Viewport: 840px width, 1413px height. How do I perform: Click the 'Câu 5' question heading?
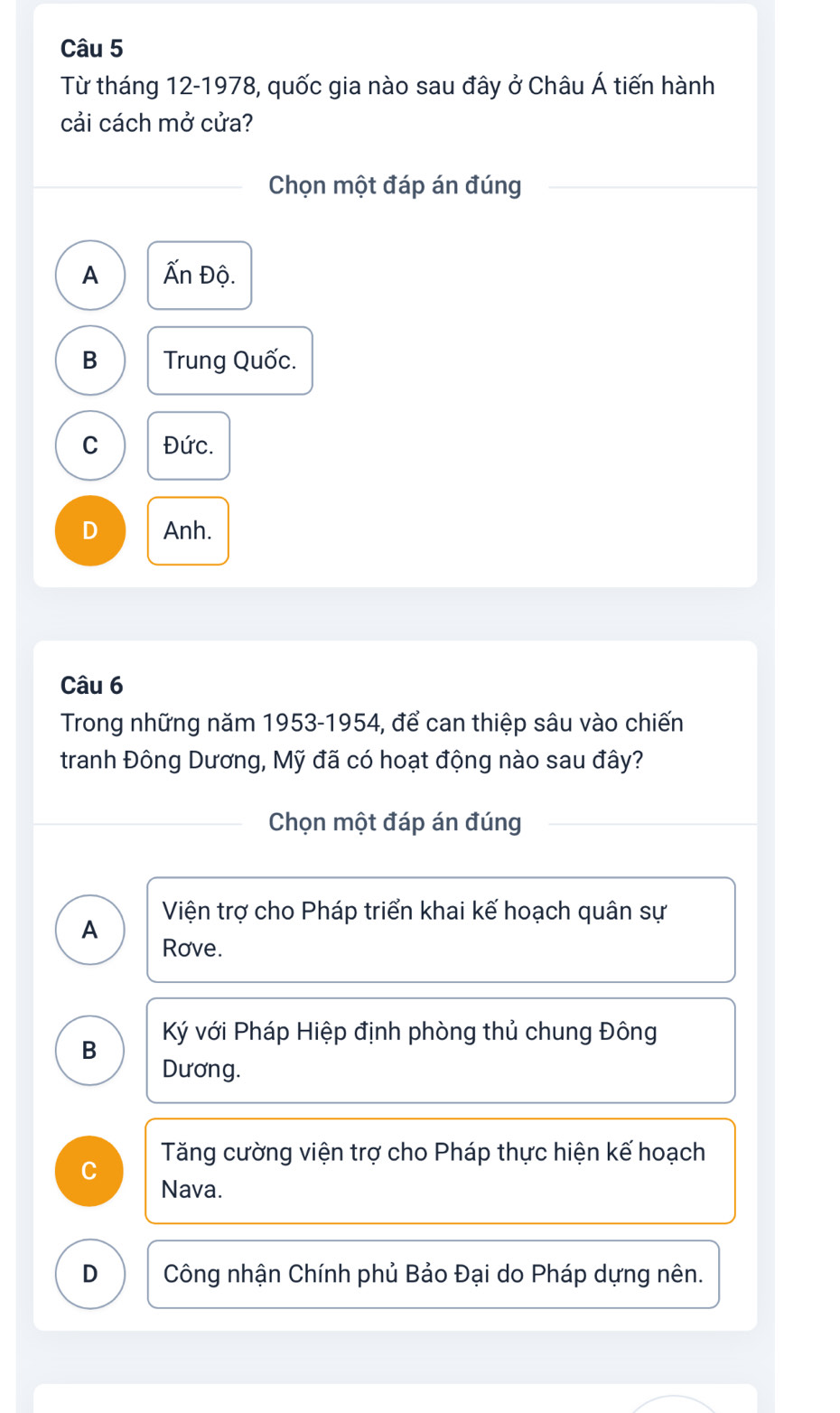[92, 48]
